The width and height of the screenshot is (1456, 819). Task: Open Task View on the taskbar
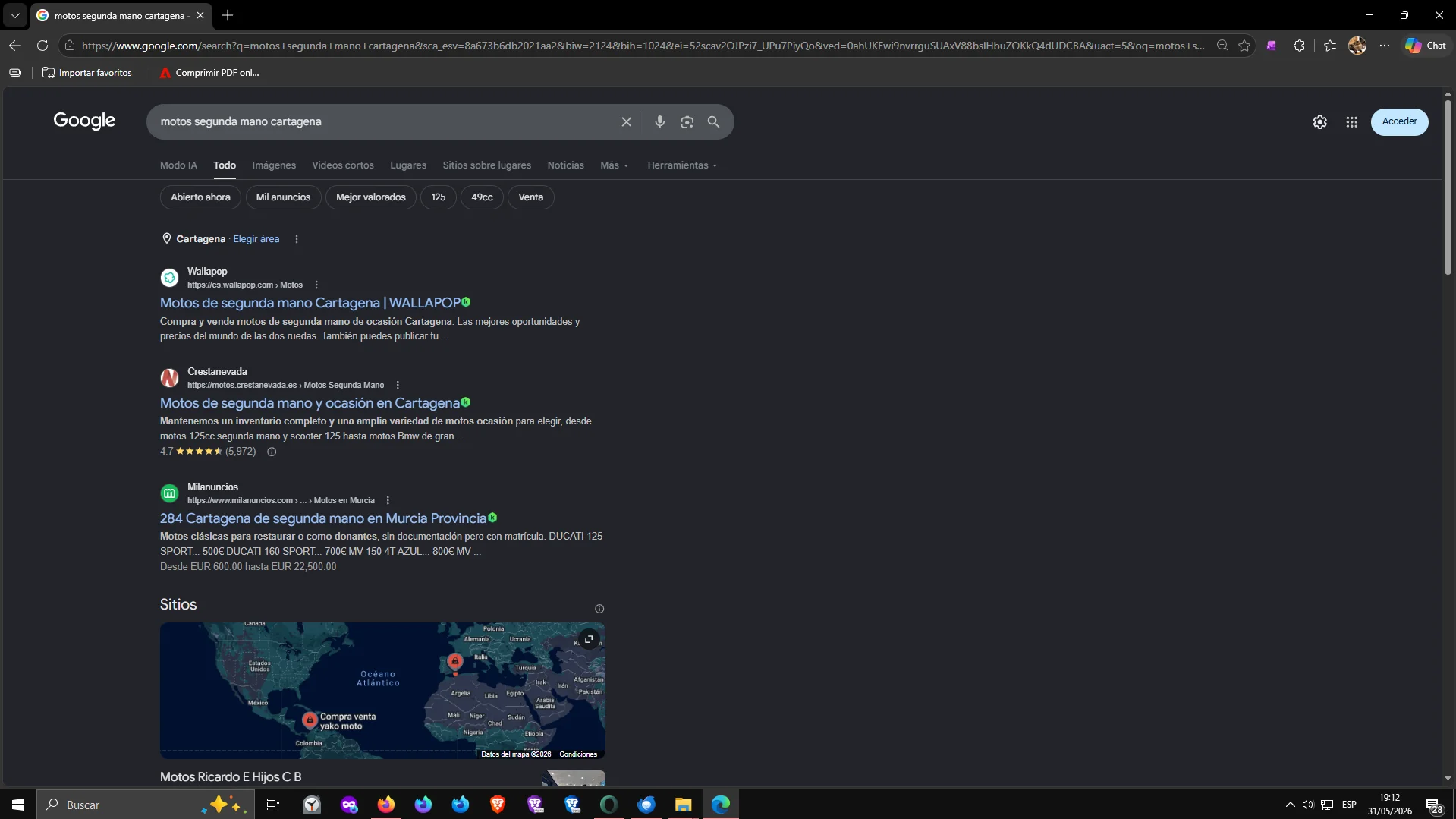tap(273, 805)
